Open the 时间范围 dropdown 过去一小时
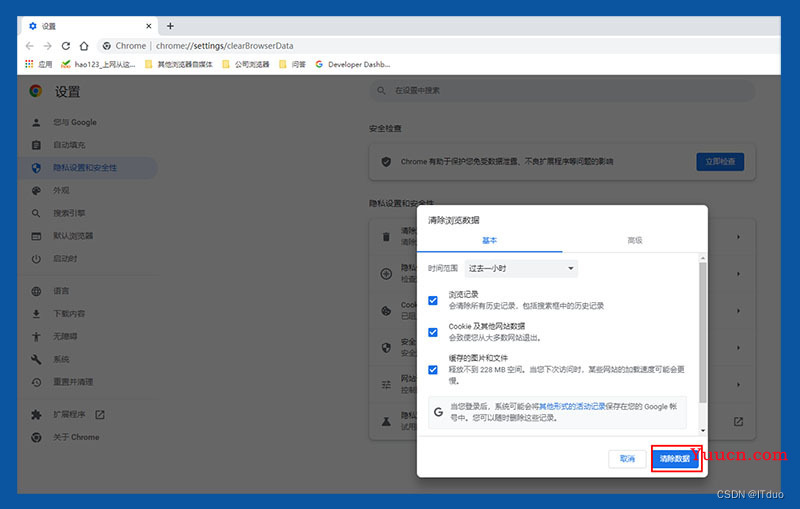The image size is (800, 509). point(521,268)
